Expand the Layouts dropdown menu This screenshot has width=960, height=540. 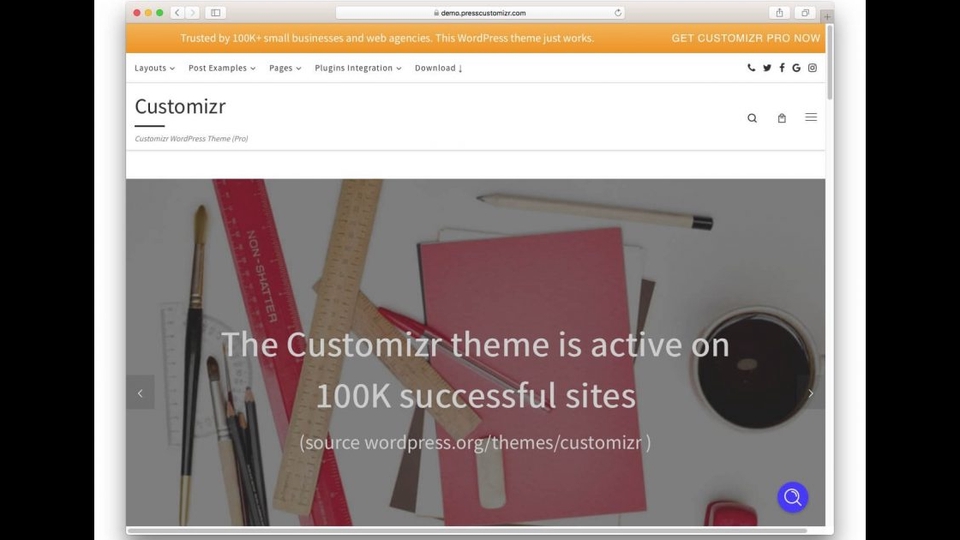154,68
